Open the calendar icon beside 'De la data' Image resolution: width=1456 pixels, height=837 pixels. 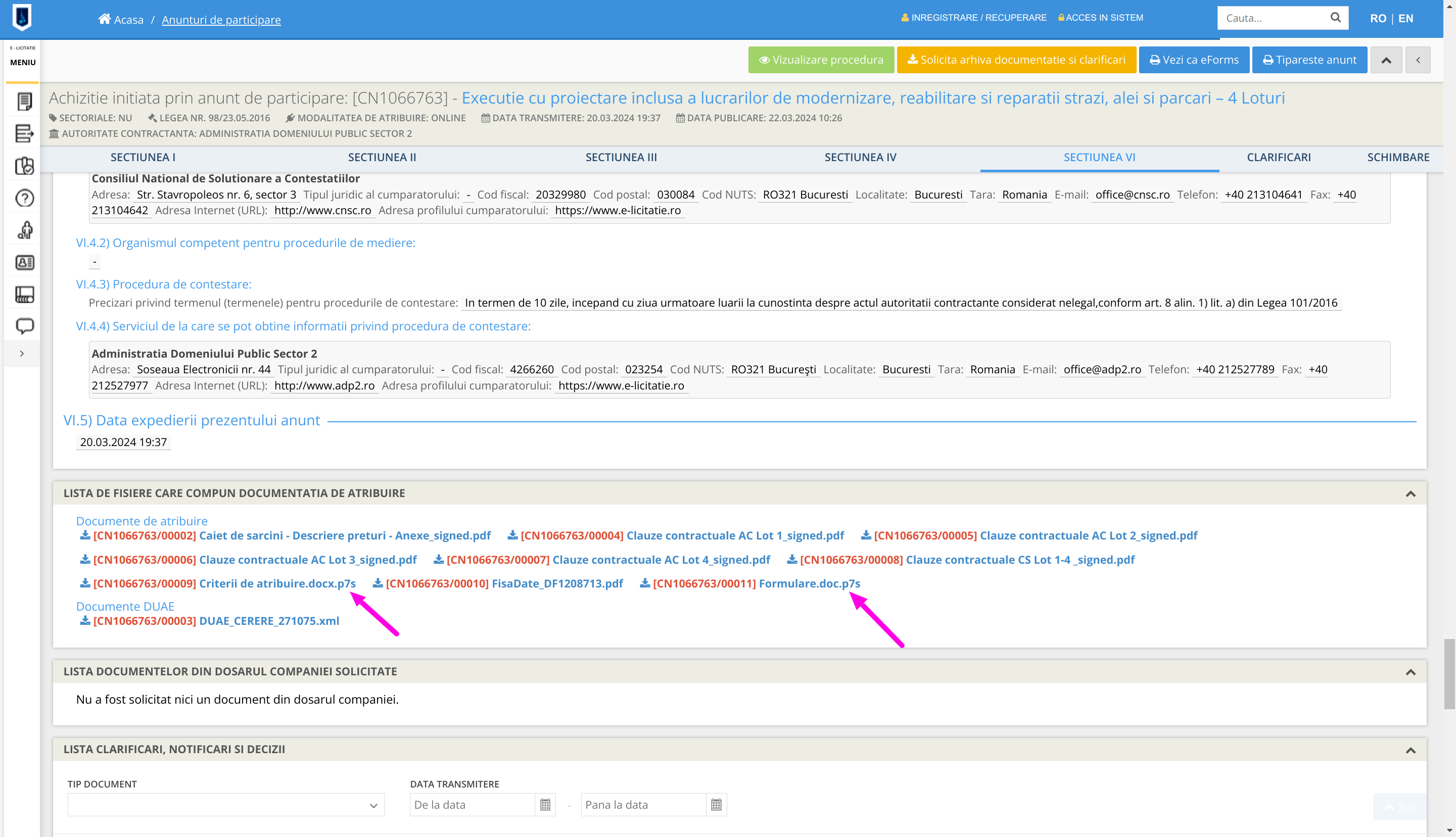pos(545,805)
